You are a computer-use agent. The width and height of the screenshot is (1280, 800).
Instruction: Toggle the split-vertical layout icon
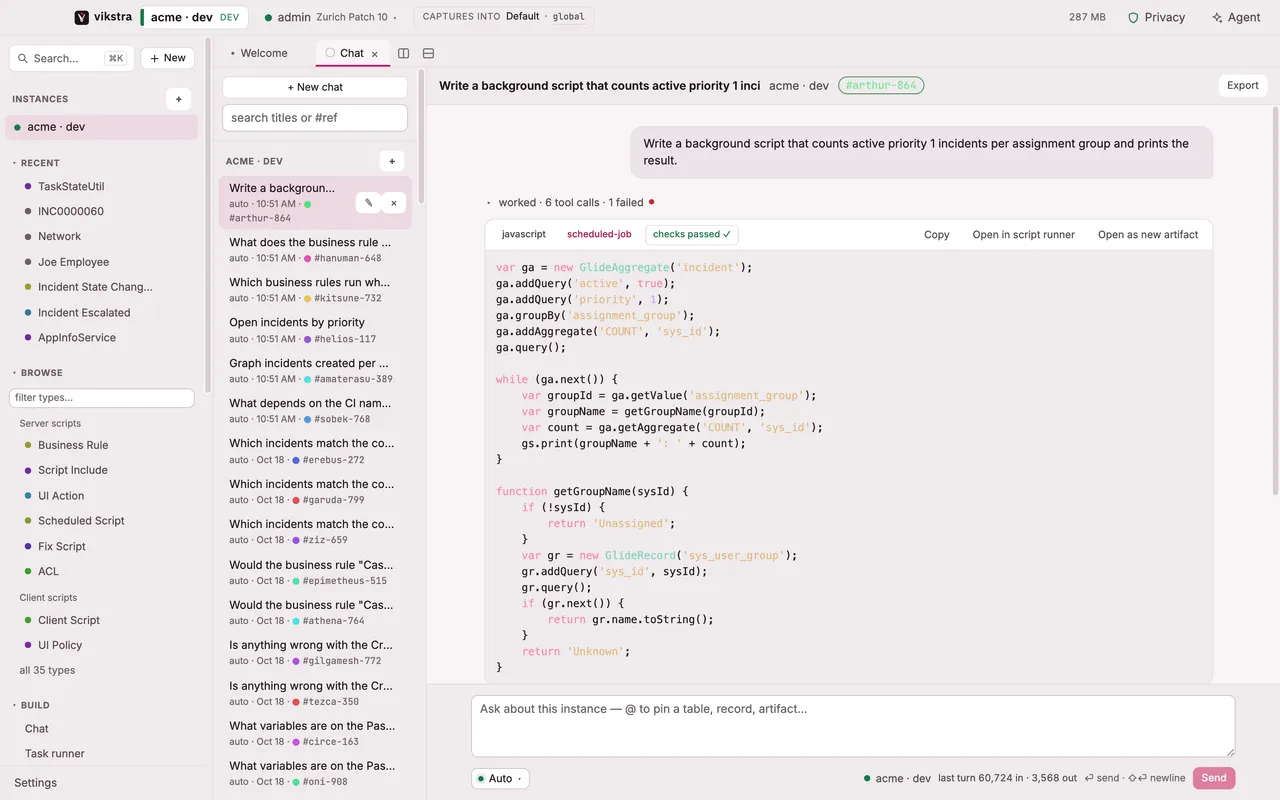404,53
